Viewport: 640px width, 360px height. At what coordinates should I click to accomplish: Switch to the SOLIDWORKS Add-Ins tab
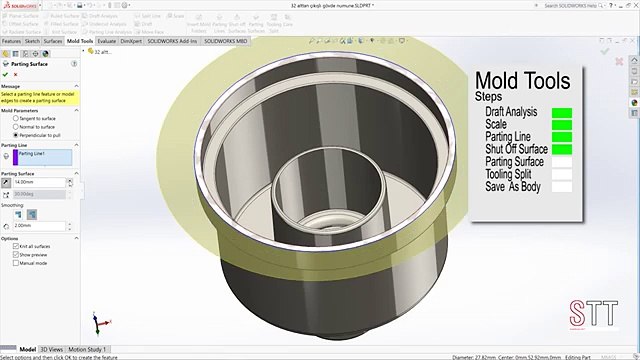172,41
